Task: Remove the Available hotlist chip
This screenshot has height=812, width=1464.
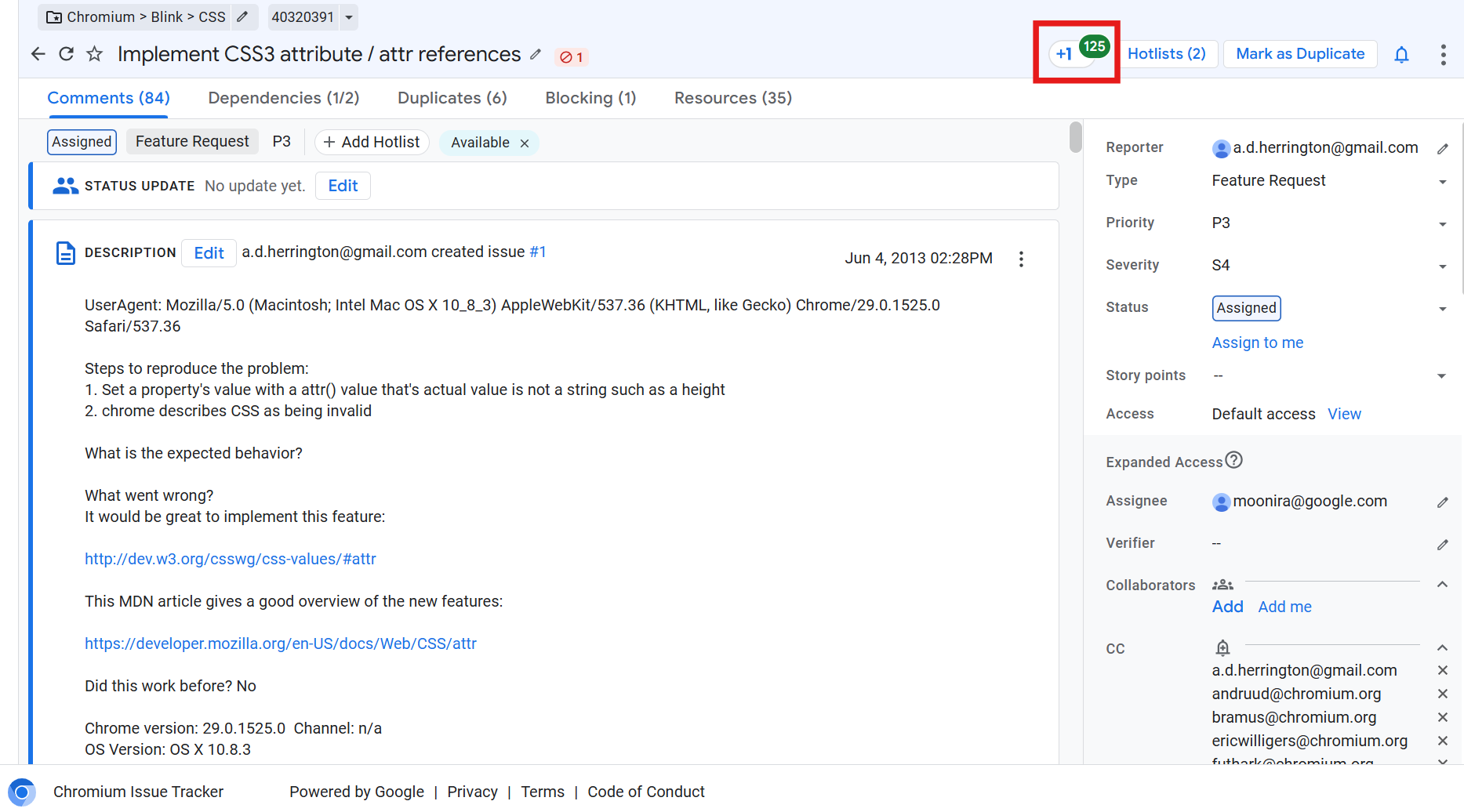Action: click(524, 143)
